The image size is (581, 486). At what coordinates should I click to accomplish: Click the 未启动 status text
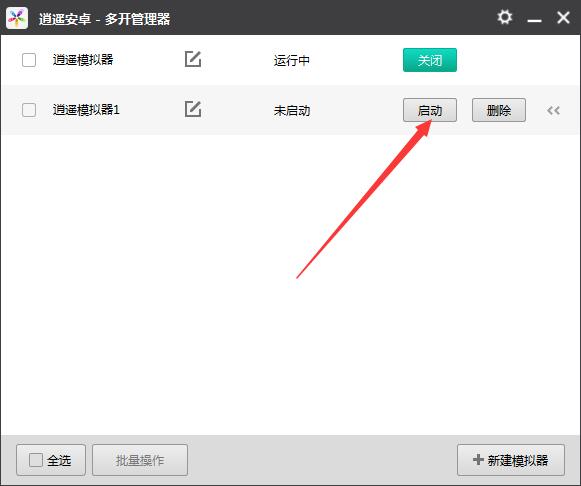click(292, 110)
